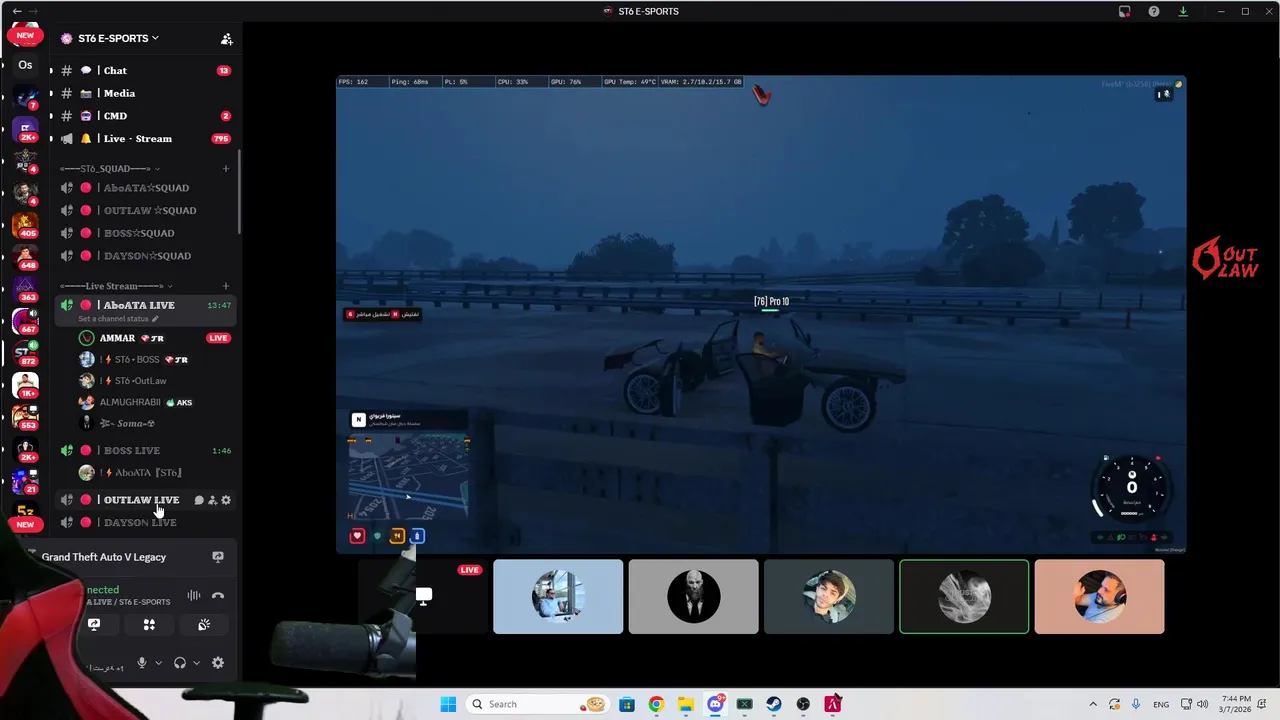The width and height of the screenshot is (1280, 720).
Task: Collapse the ST6_SQUAD category
Action: point(109,168)
